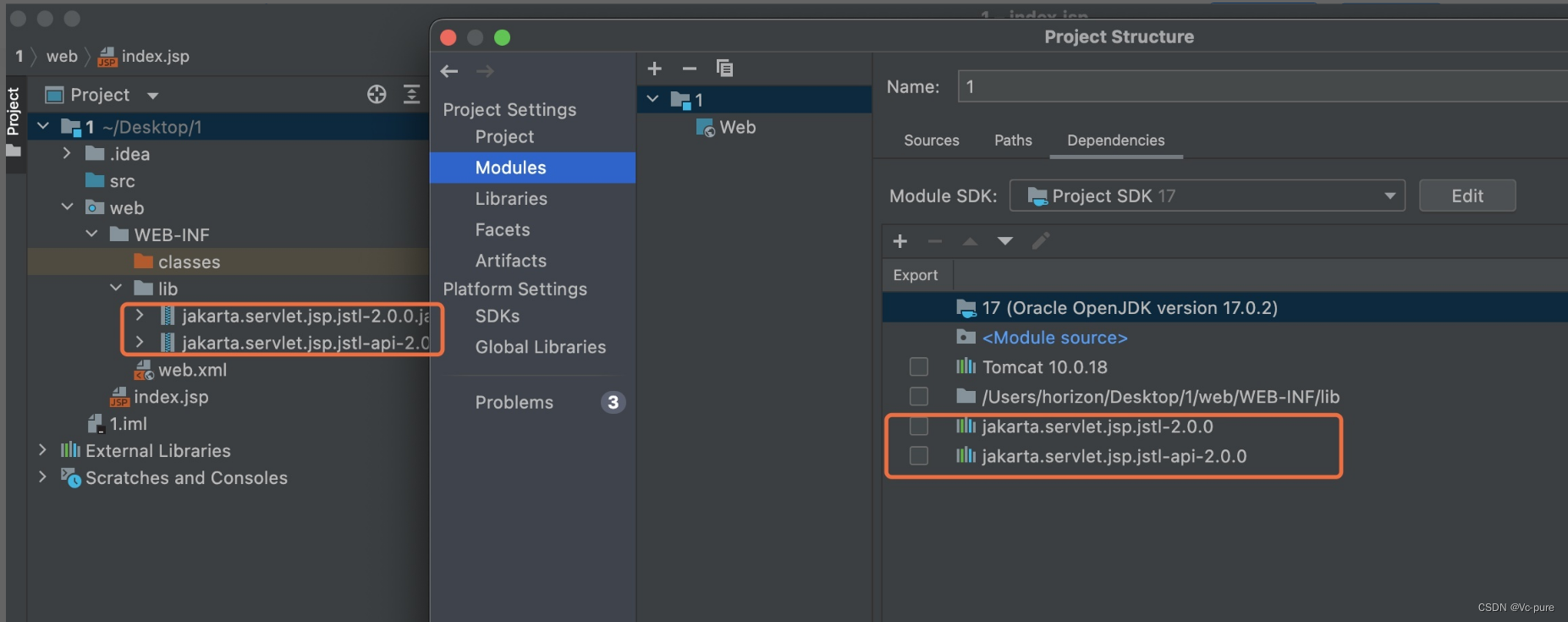Image resolution: width=1568 pixels, height=622 pixels.
Task: Expand Scratches and Consoles
Action: pos(42,477)
